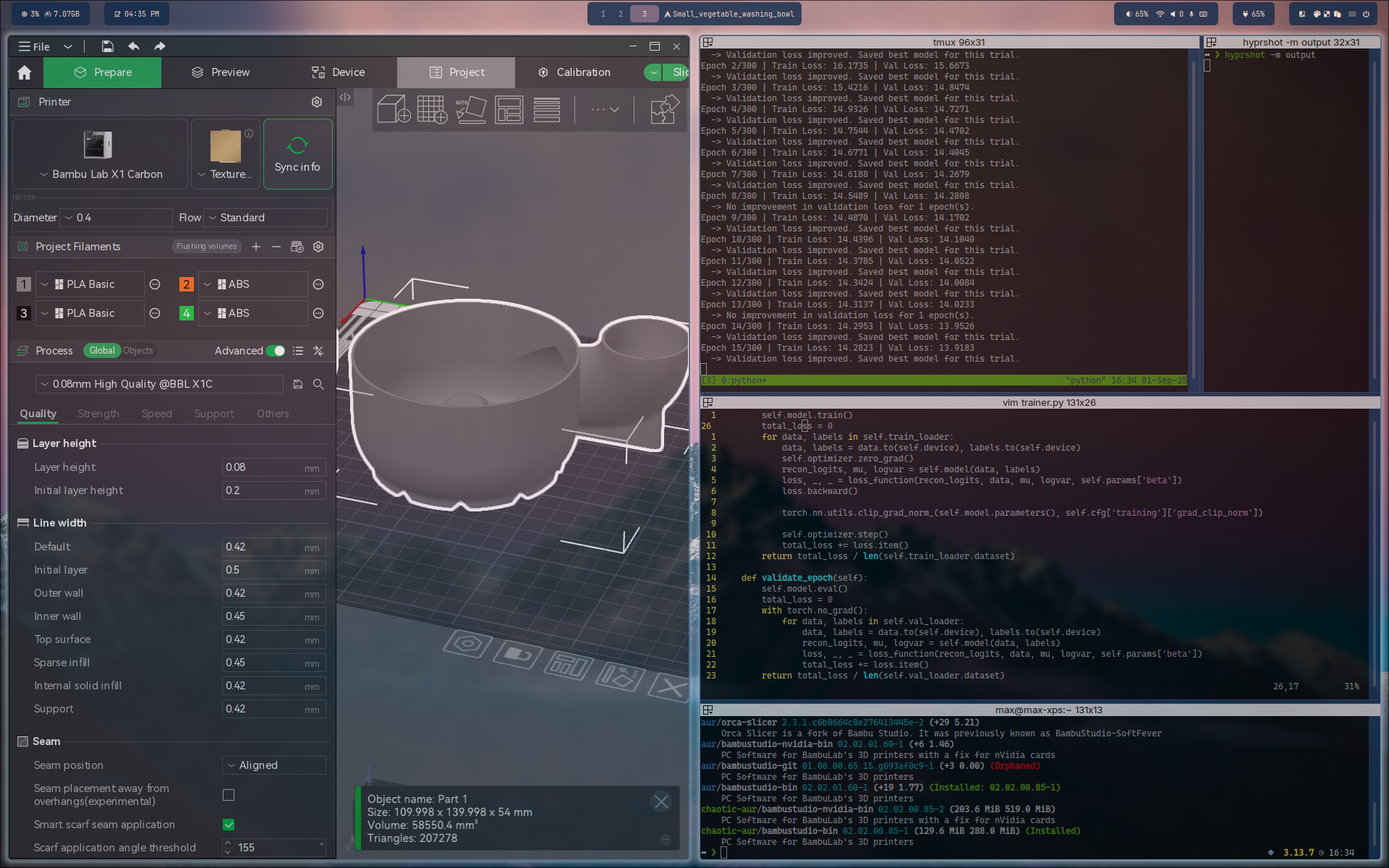Click the save project floppy icon
The height and width of the screenshot is (868, 1389).
[107, 46]
